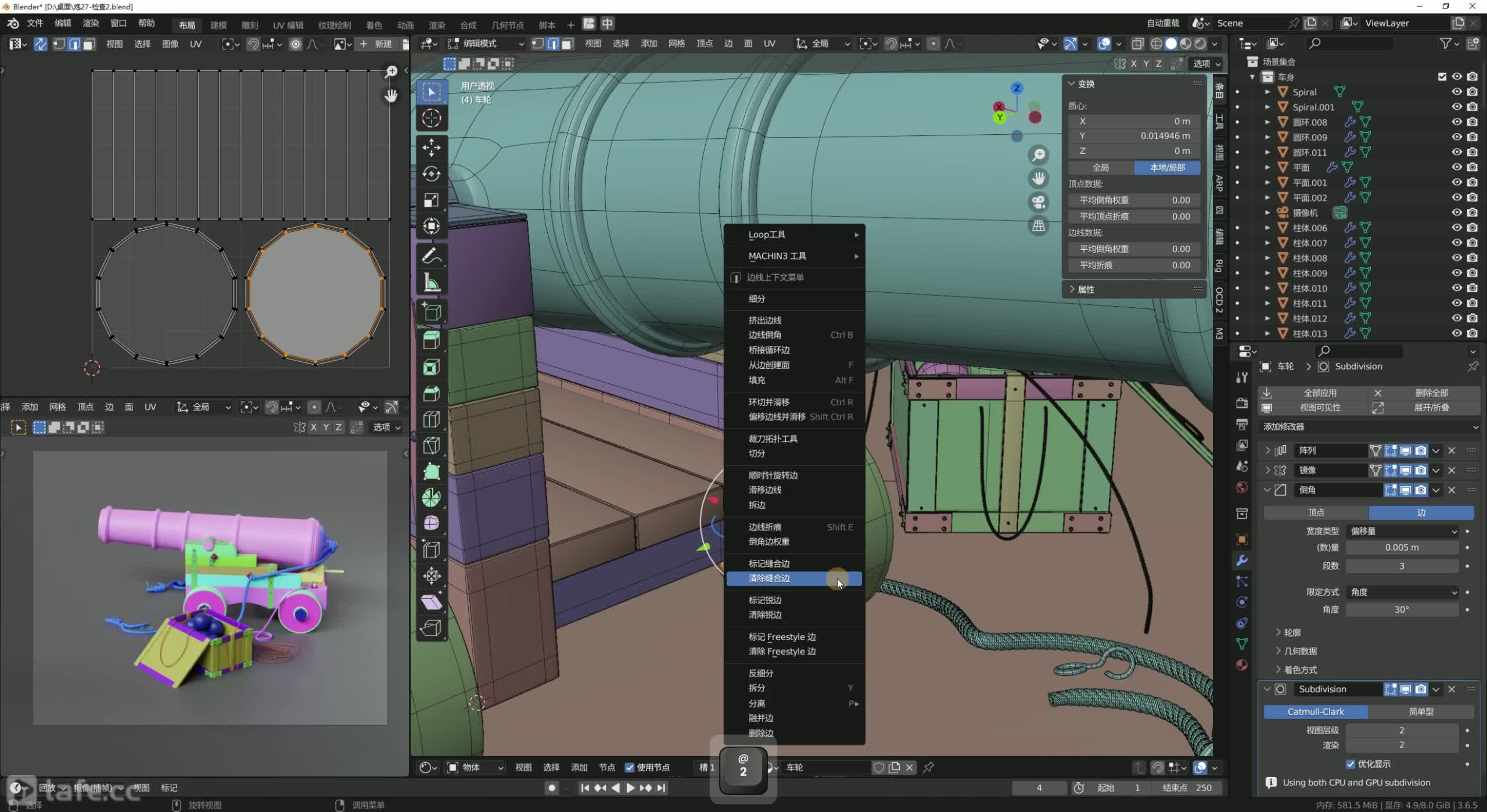1487x812 pixels.
Task: Toggle 车身 collection exclude checkbox
Action: coord(1442,77)
